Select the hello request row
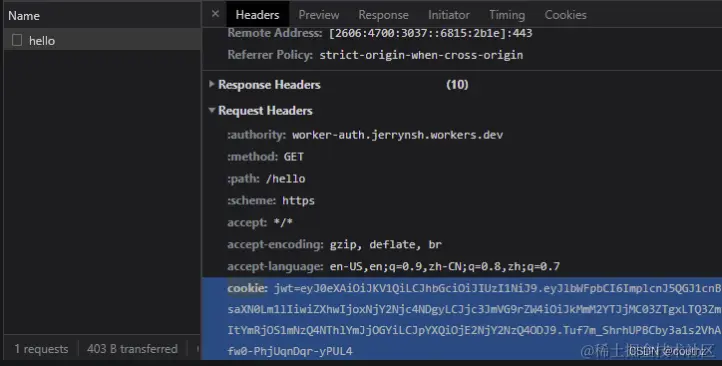 pos(102,40)
